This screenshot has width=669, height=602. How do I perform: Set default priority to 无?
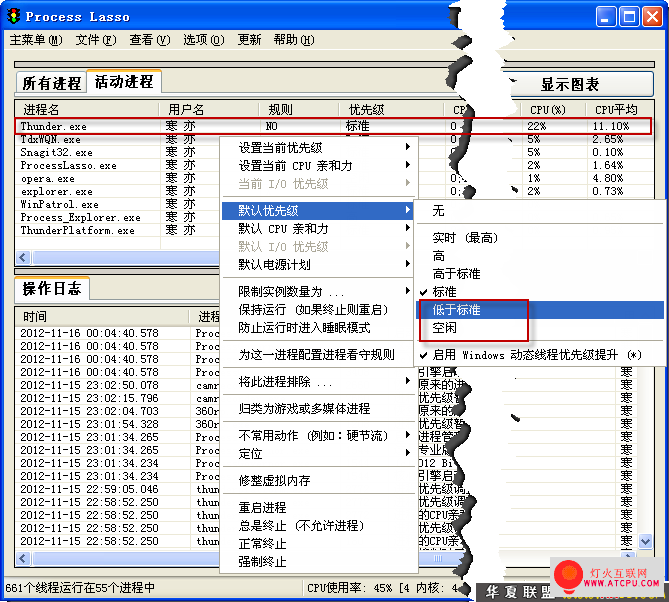[540, 210]
